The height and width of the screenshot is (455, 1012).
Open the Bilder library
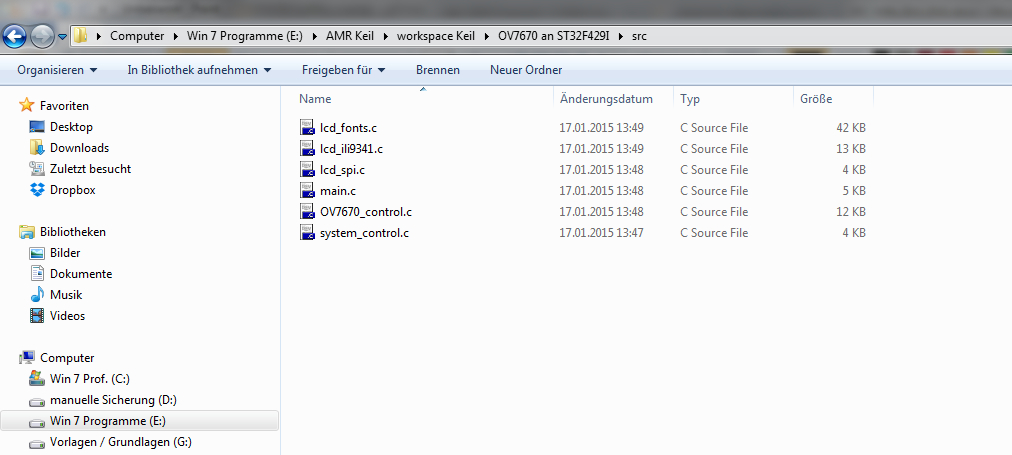(65, 253)
